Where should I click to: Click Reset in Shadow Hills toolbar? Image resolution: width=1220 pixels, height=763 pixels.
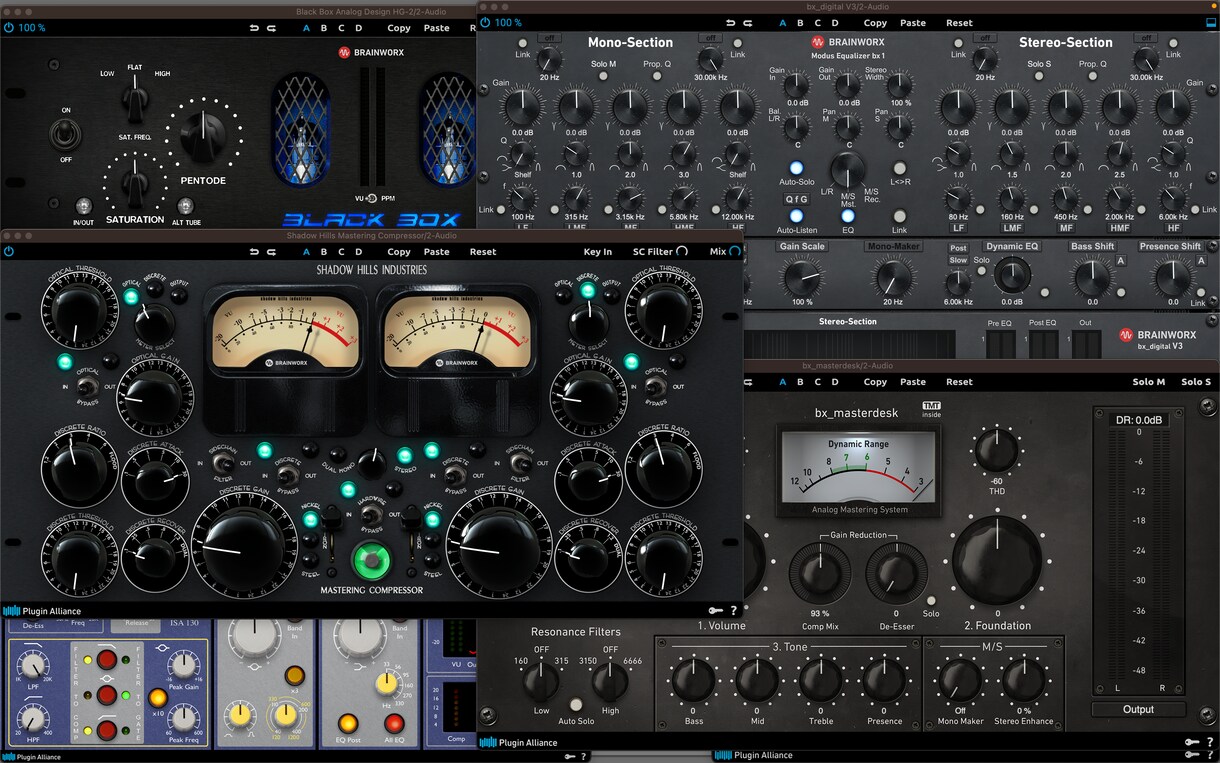pos(483,252)
